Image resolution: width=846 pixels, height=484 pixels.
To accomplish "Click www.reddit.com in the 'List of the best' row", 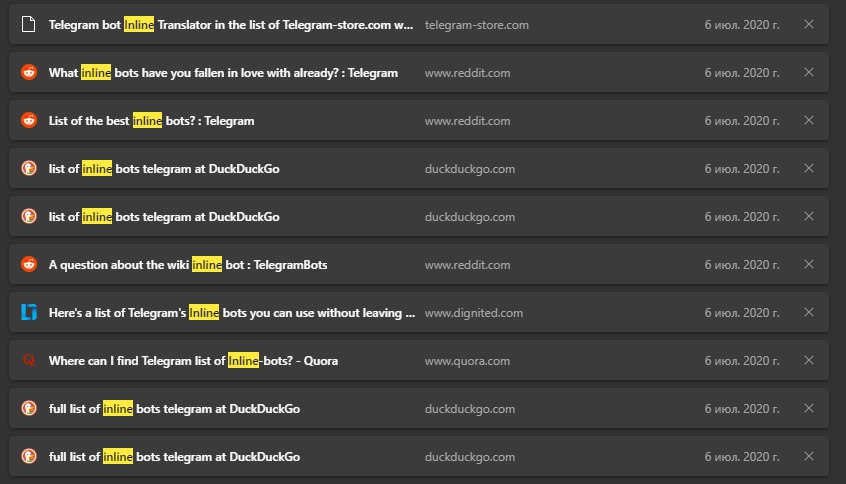I will pos(467,121).
